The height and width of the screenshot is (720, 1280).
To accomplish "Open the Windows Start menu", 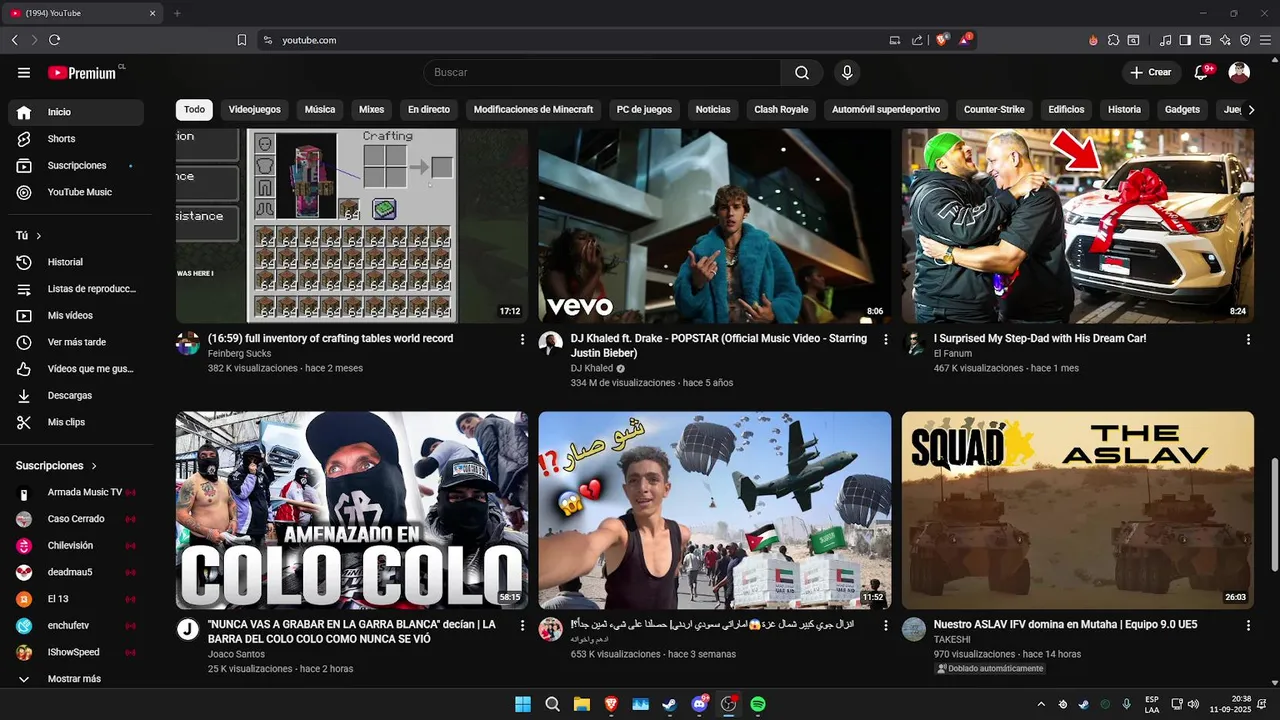I will [523, 704].
